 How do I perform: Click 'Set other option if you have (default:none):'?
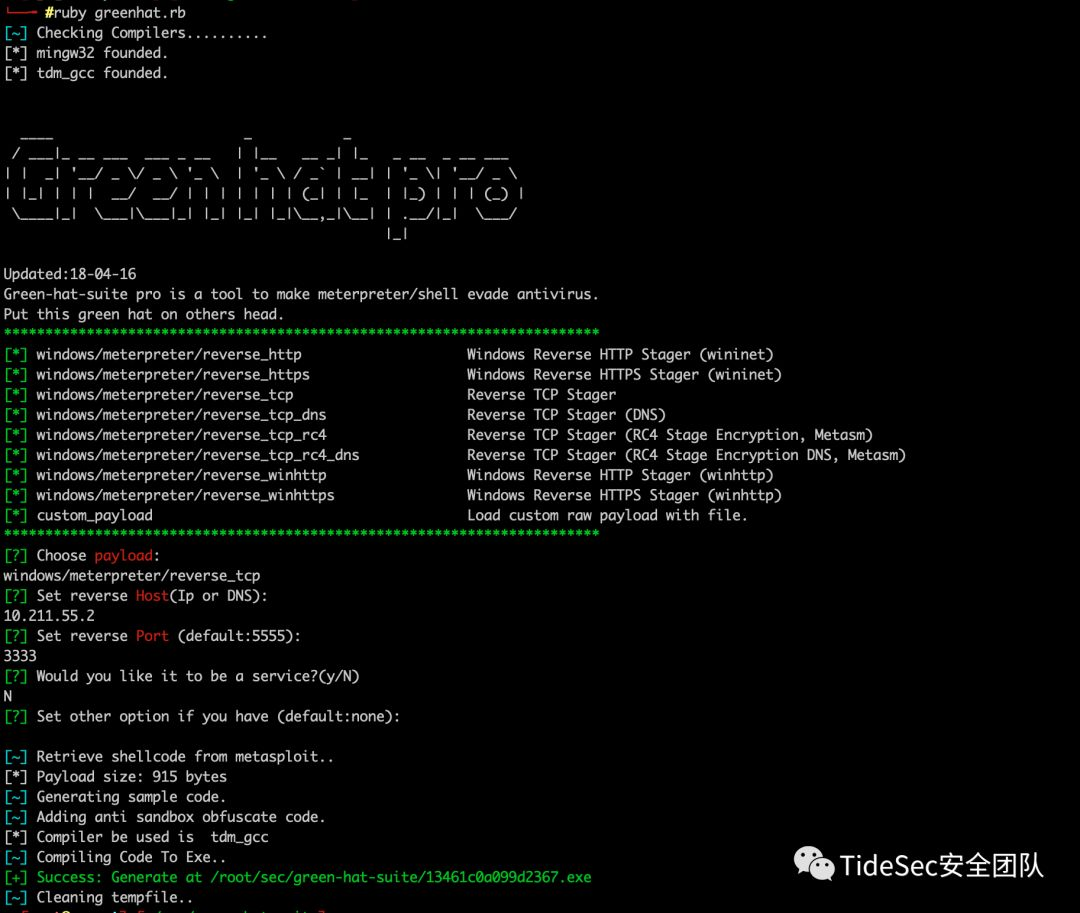218,715
